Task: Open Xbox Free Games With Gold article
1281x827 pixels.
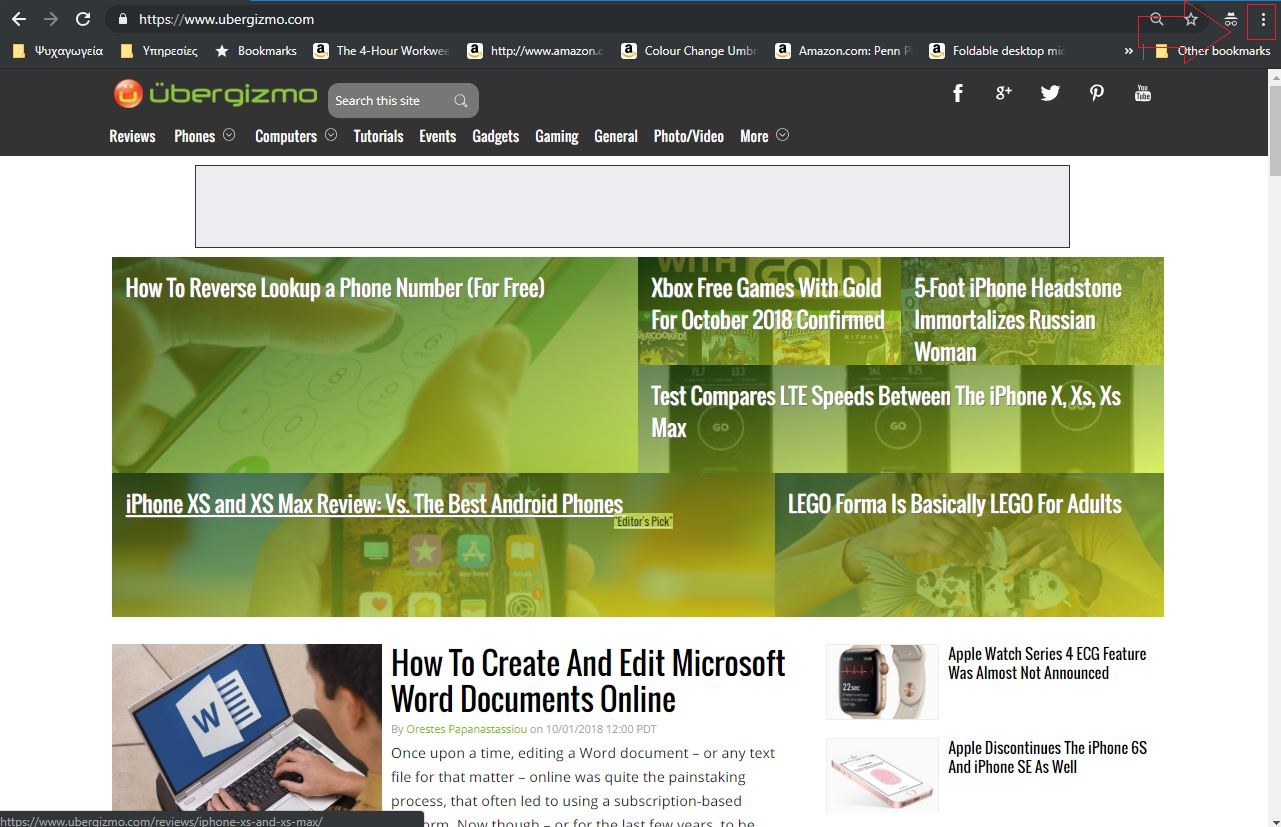Action: pos(768,304)
